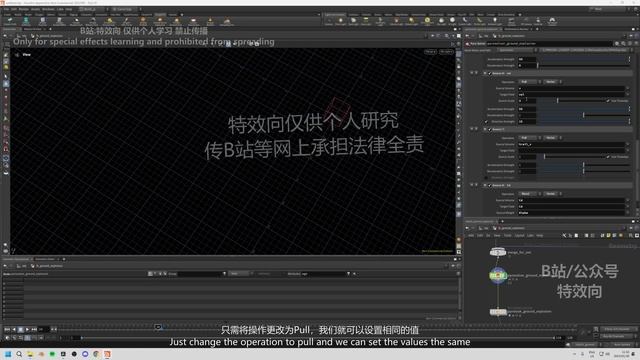Click the orange Houdini icon in the taskbar
The image size is (640, 360).
(x=107, y=354)
